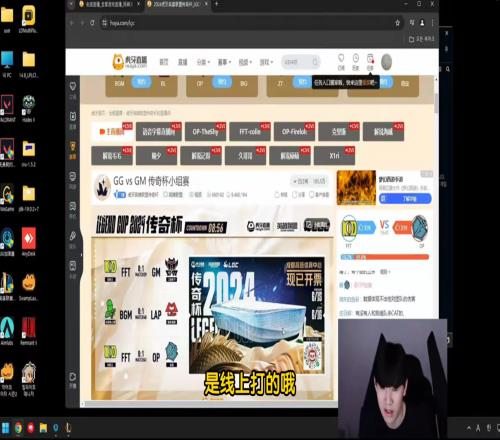Viewport: 500px width, 440px height.
Task: Expand the 分类 dropdown in navigation
Action: click(x=203, y=62)
